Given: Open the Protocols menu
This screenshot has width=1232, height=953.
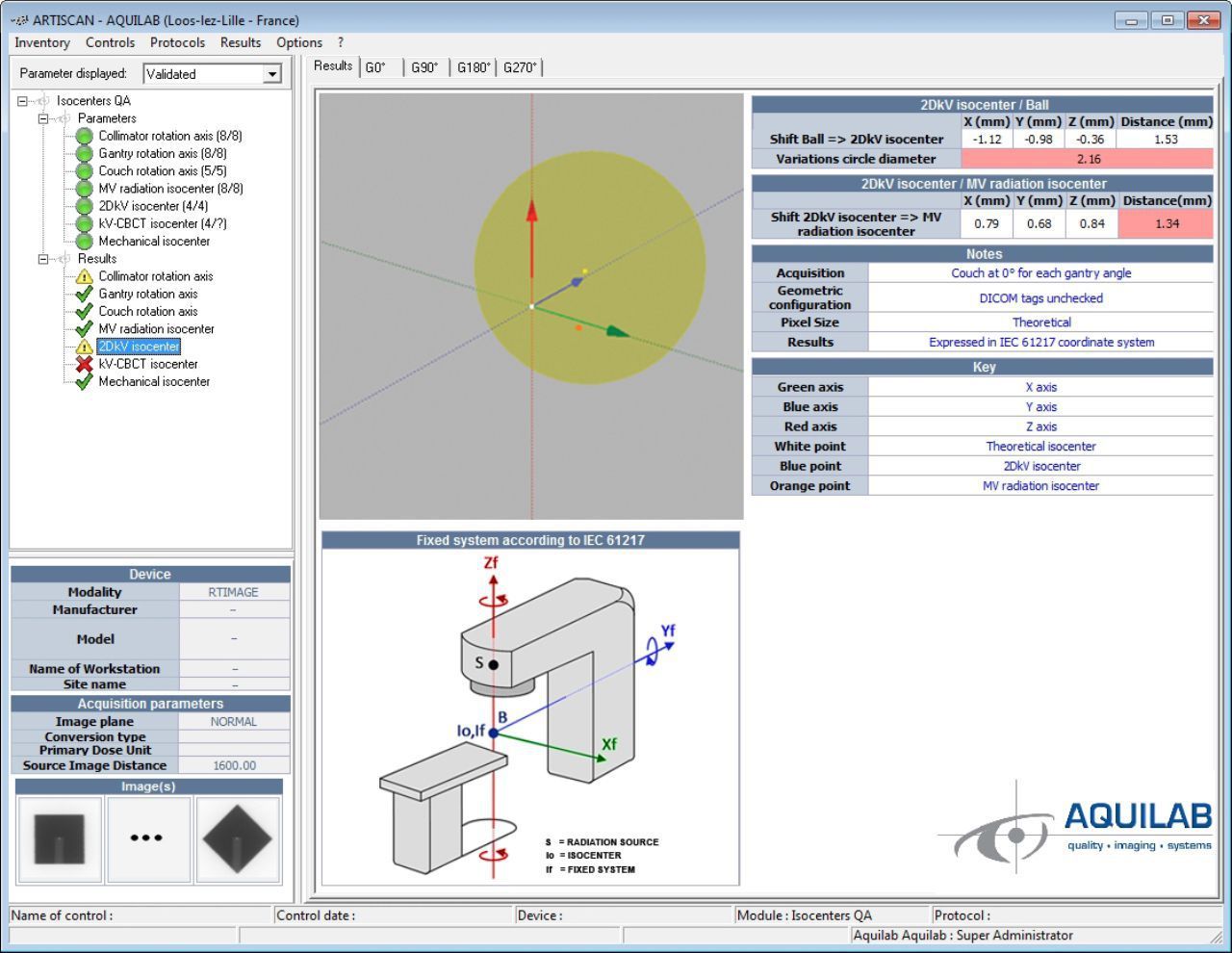Looking at the screenshot, I should (x=177, y=42).
